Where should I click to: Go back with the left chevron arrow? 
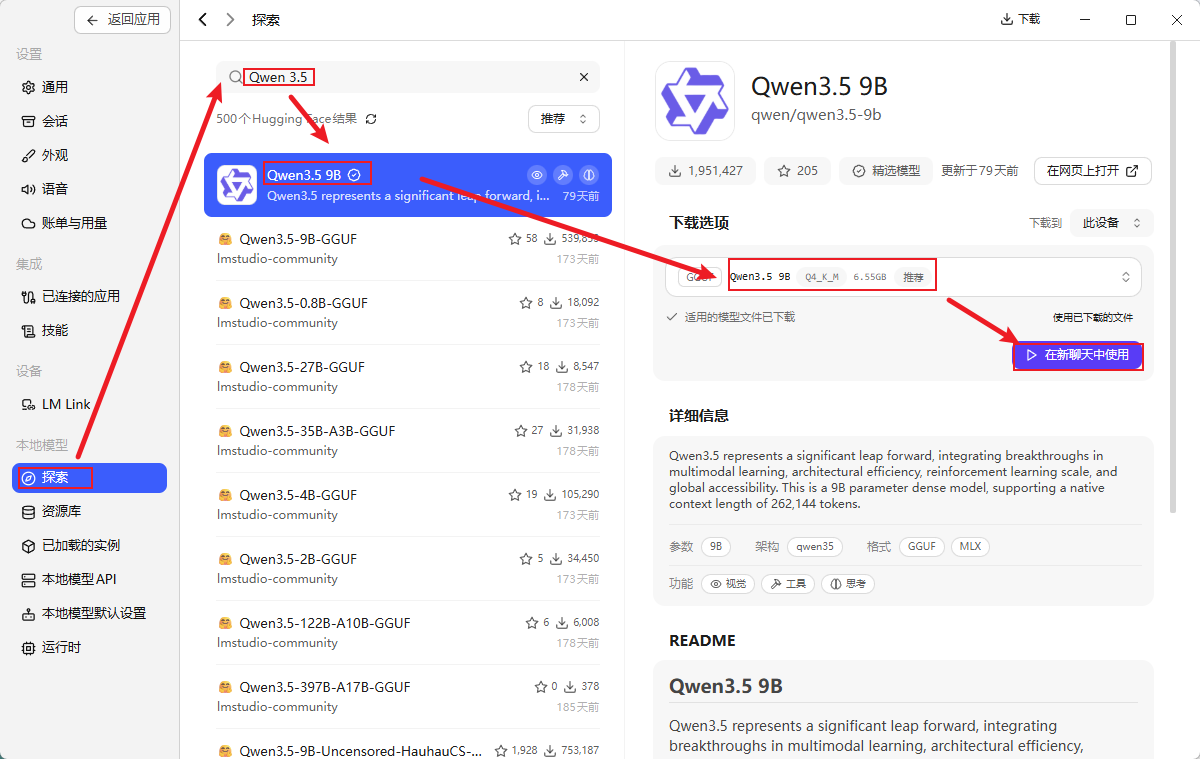point(204,19)
